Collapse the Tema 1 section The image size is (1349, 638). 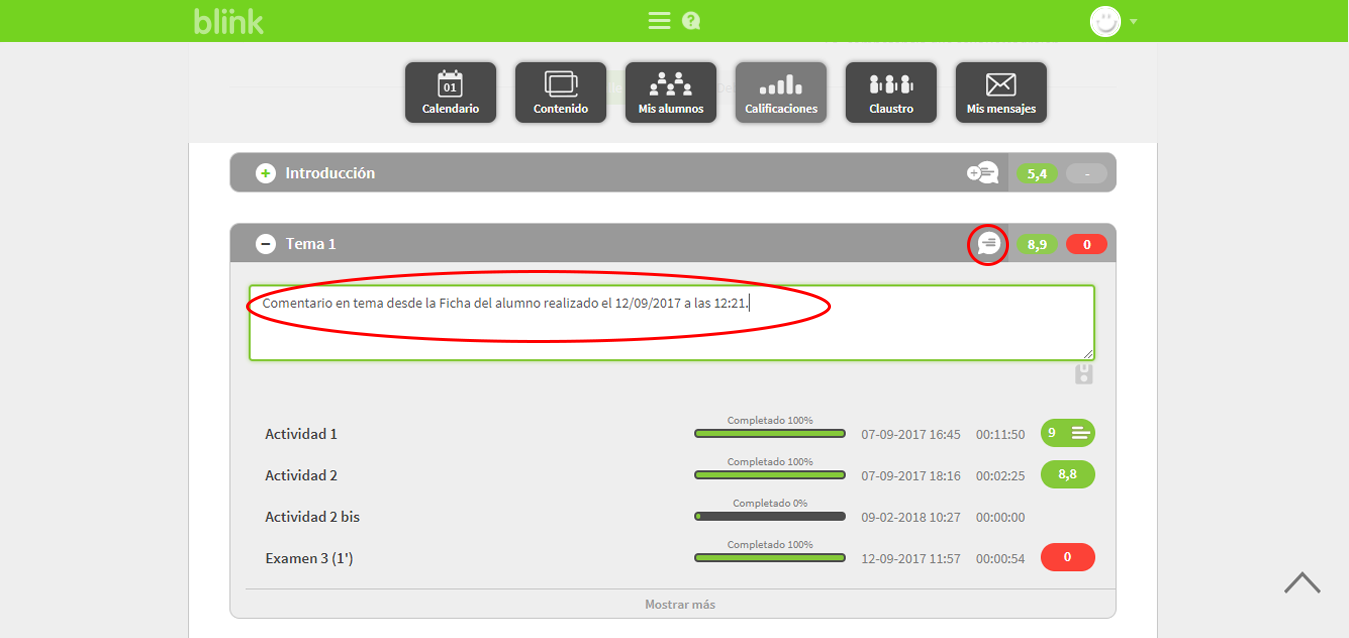(x=265, y=244)
